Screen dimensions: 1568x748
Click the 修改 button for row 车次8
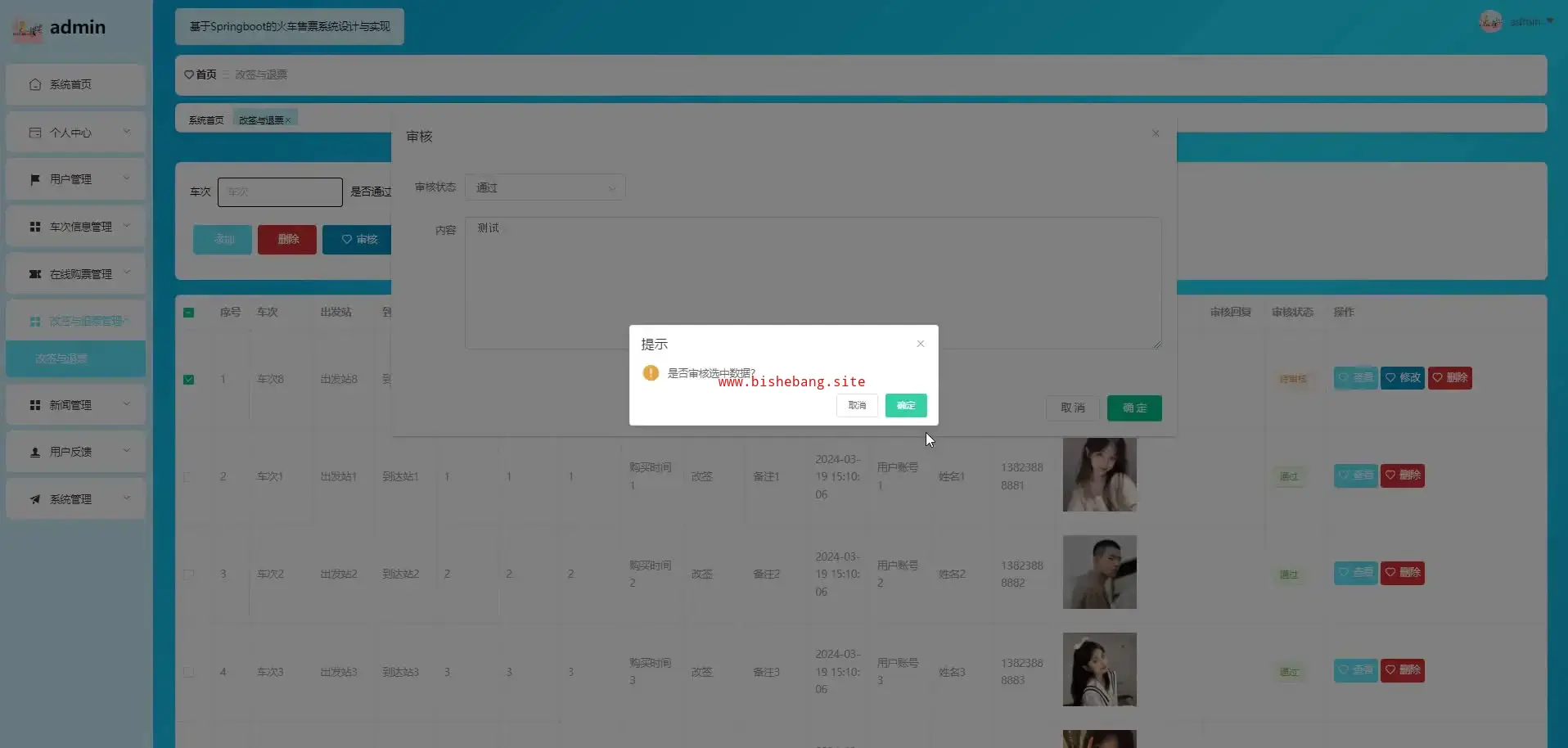[1403, 377]
